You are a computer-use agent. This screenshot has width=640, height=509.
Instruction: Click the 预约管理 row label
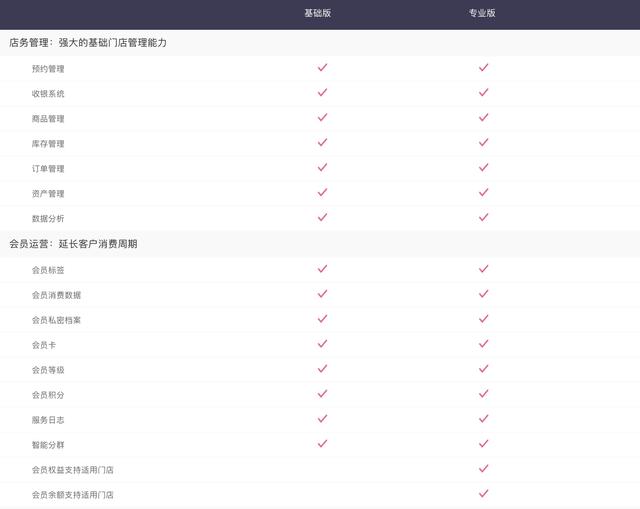(48, 69)
